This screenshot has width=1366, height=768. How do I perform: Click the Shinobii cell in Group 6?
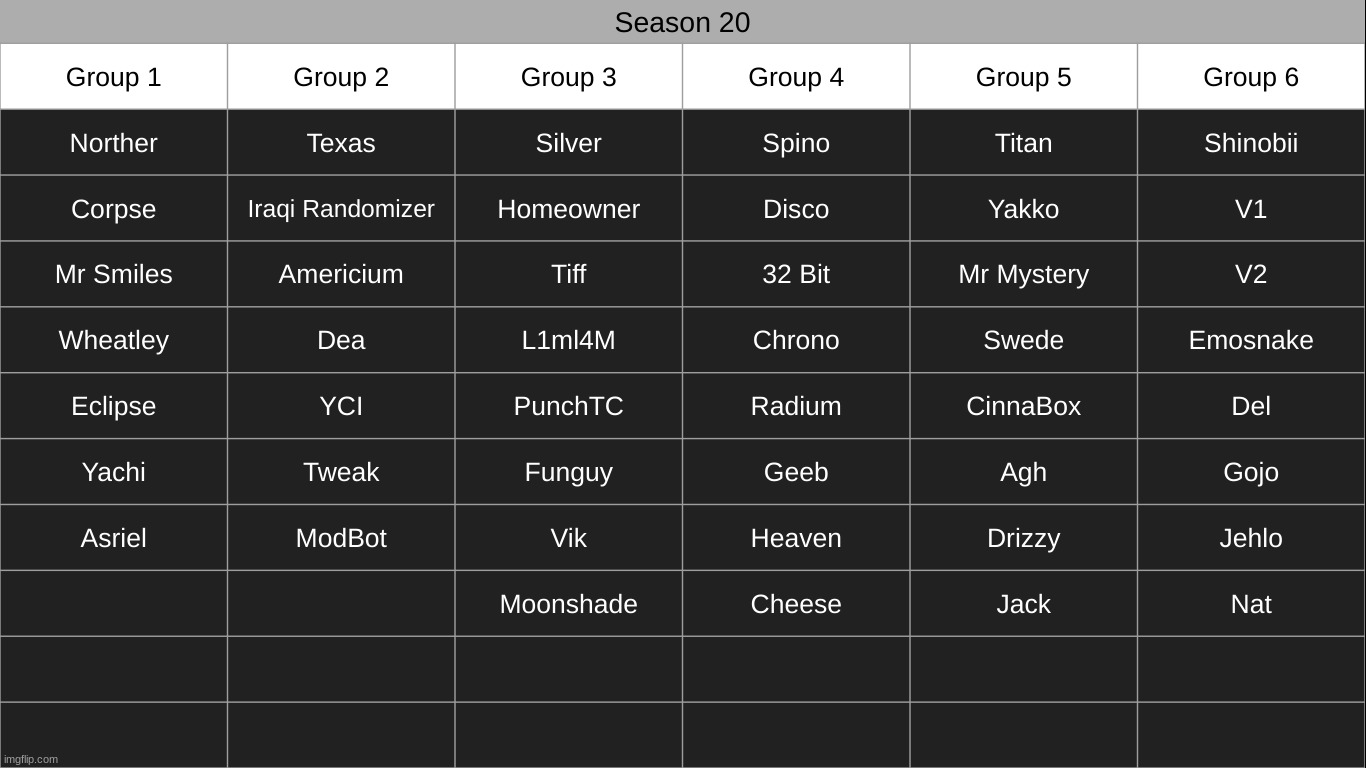[1250, 143]
